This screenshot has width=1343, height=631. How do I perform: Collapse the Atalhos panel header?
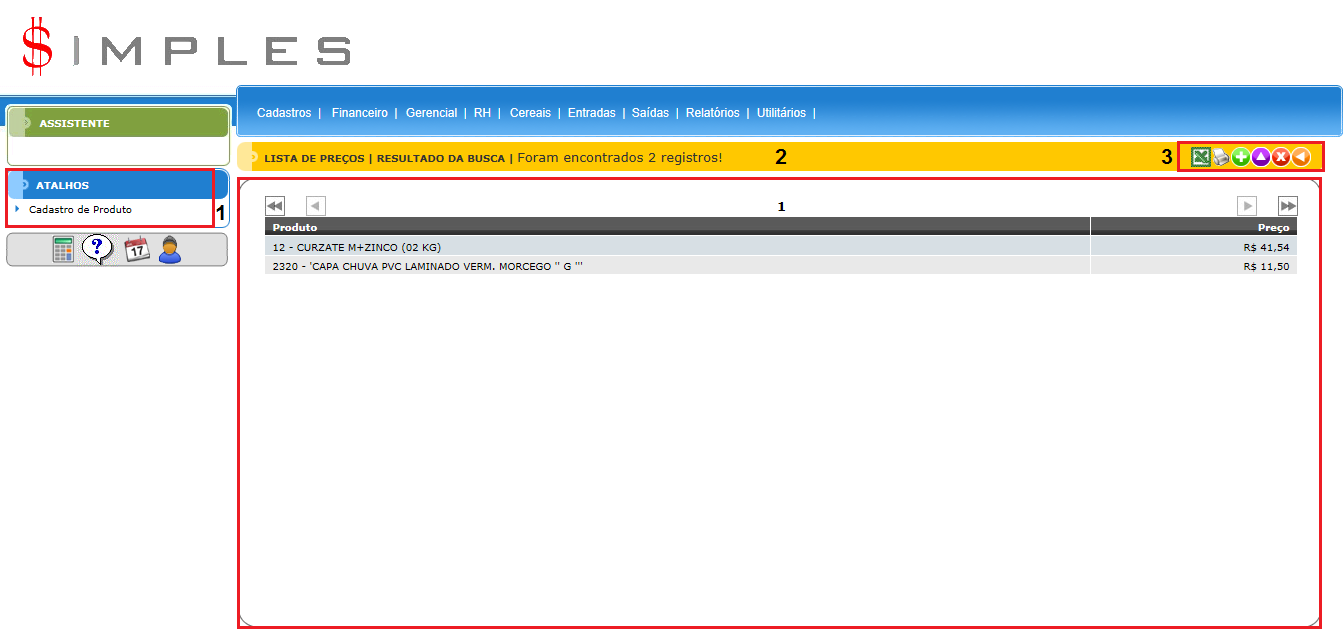62,185
